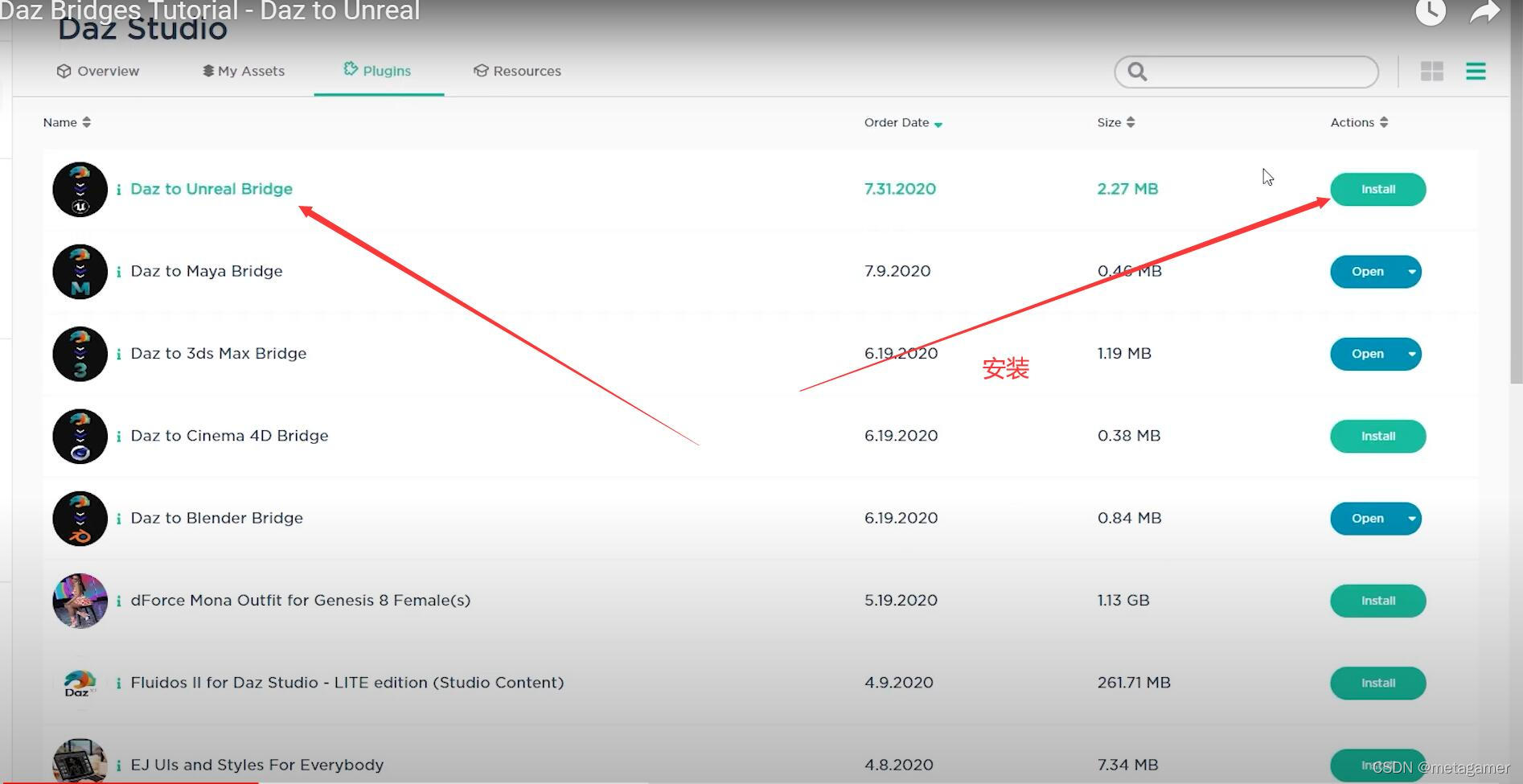Expand dropdown next to 3ds Max Open
The height and width of the screenshot is (784, 1523).
[1412, 354]
